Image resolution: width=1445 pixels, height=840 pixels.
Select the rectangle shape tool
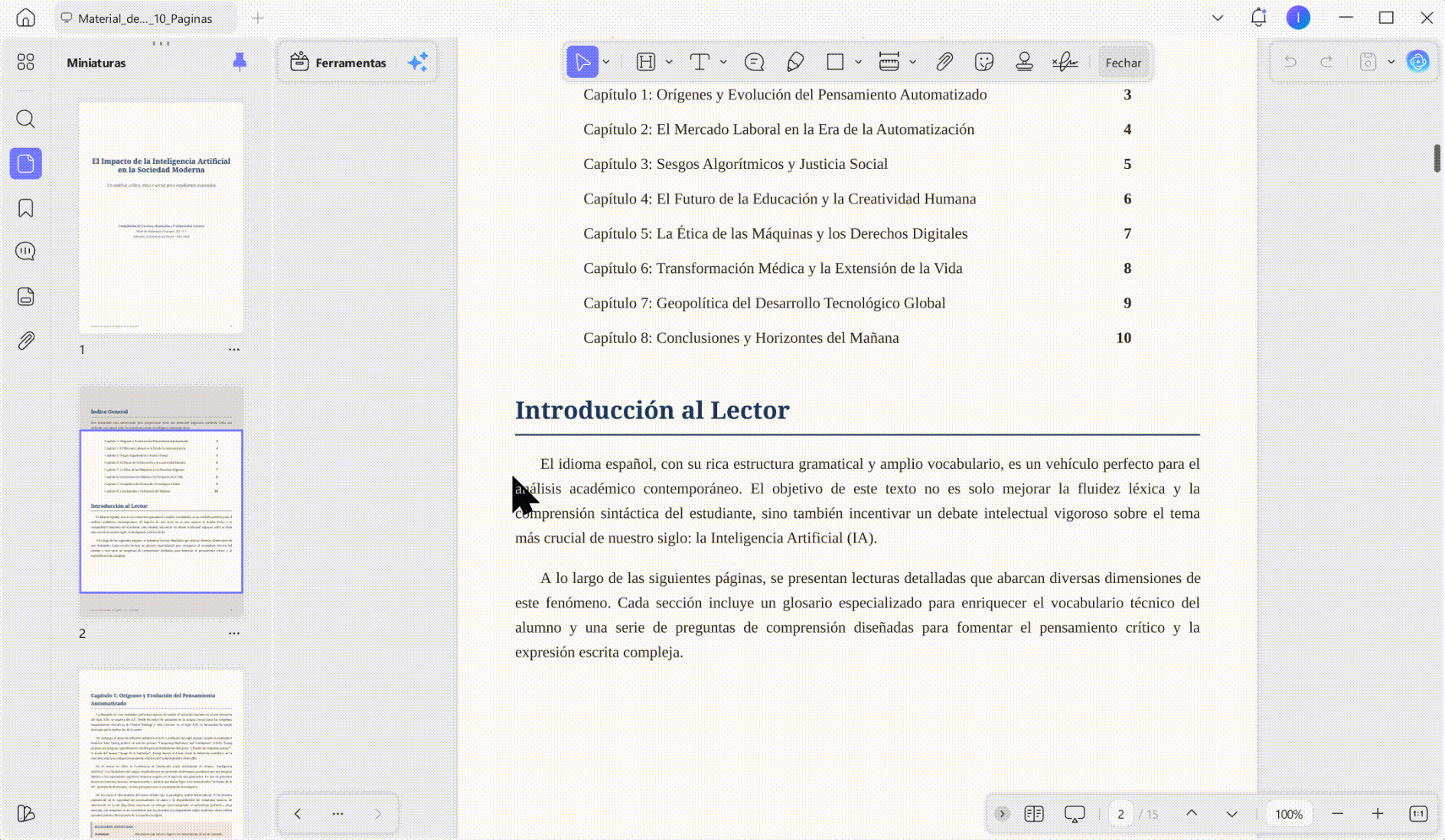(x=835, y=62)
